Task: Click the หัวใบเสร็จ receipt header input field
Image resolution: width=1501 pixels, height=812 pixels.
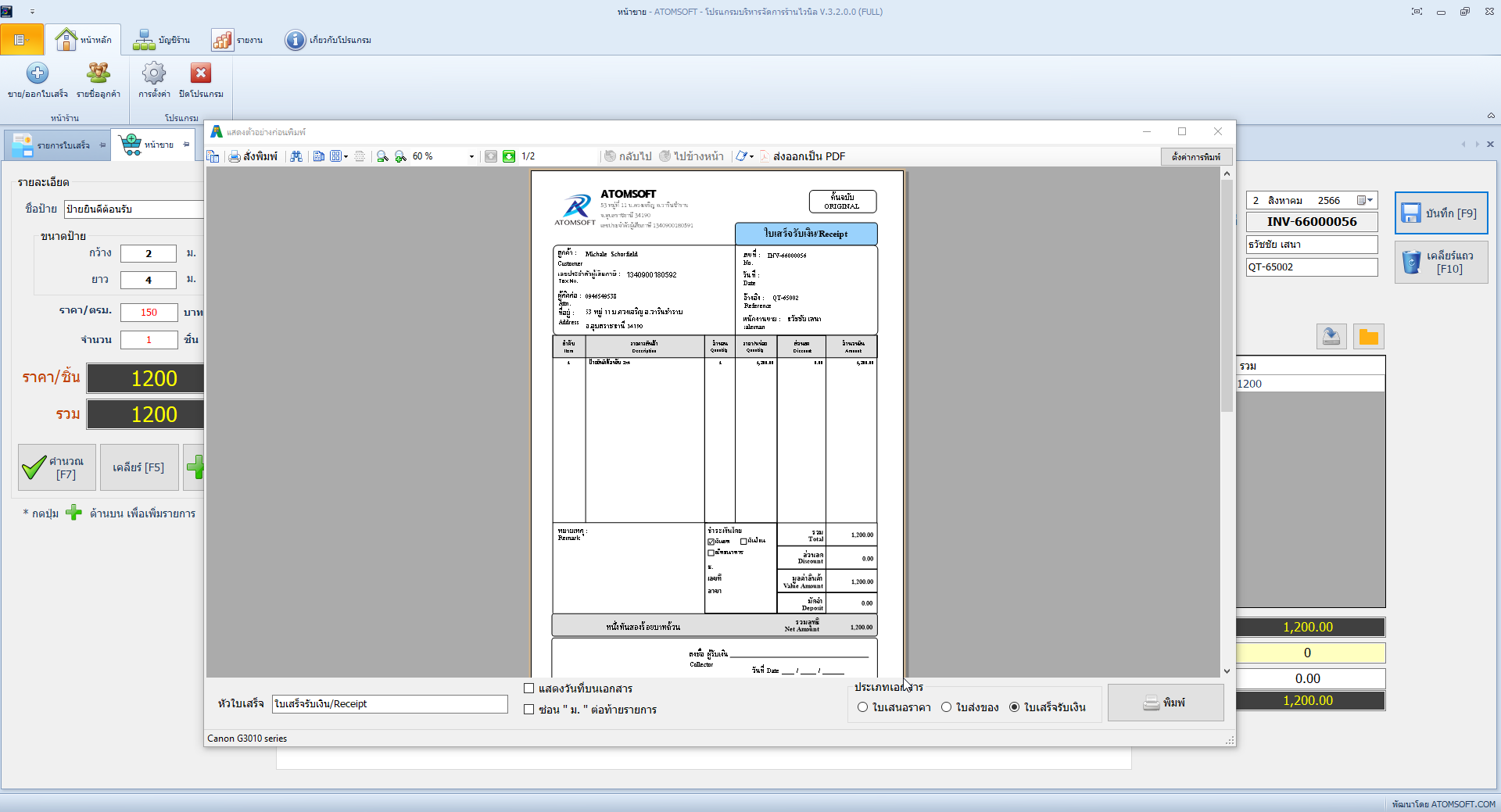Action: click(x=390, y=704)
